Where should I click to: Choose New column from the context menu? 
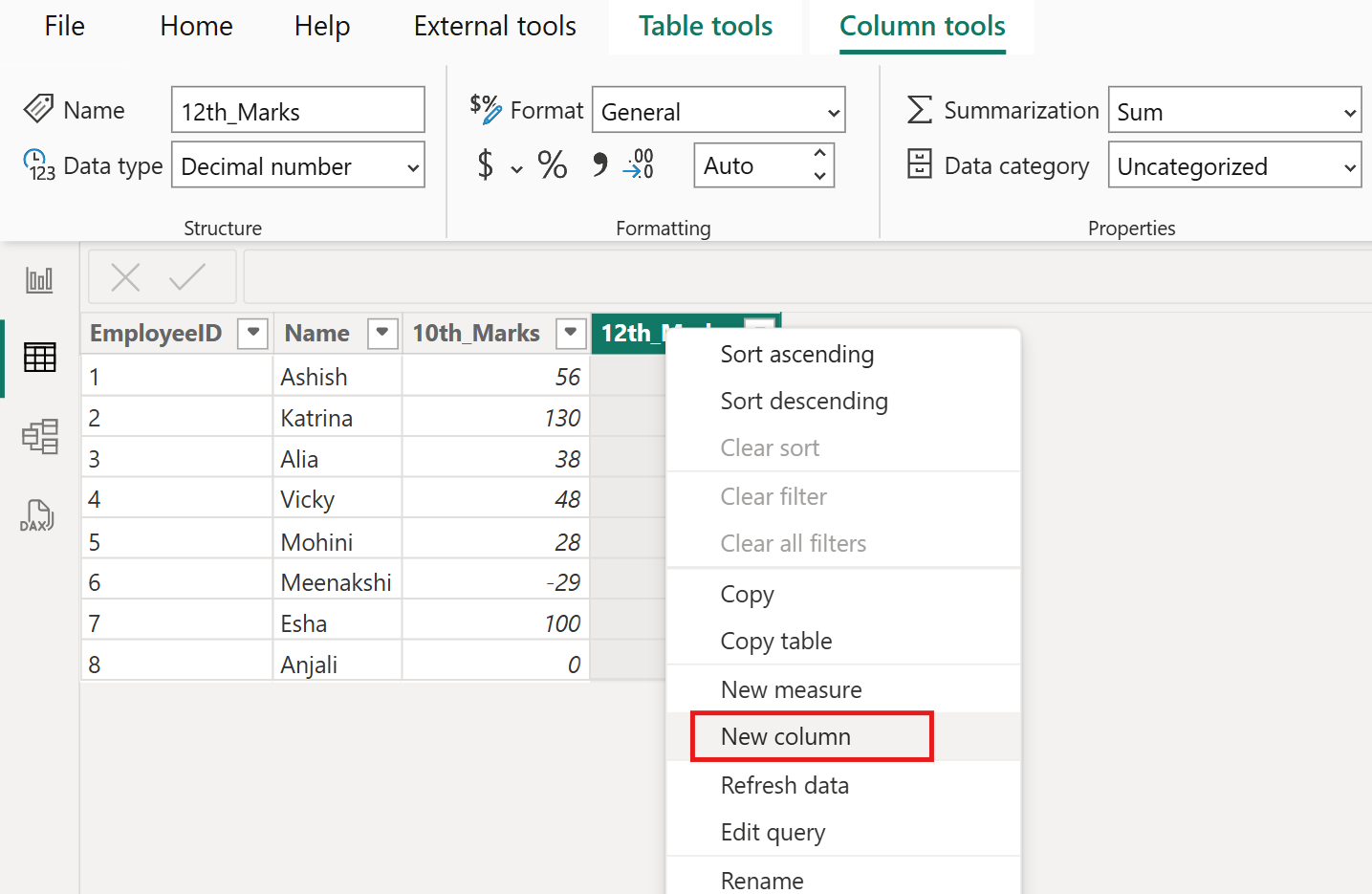786,736
